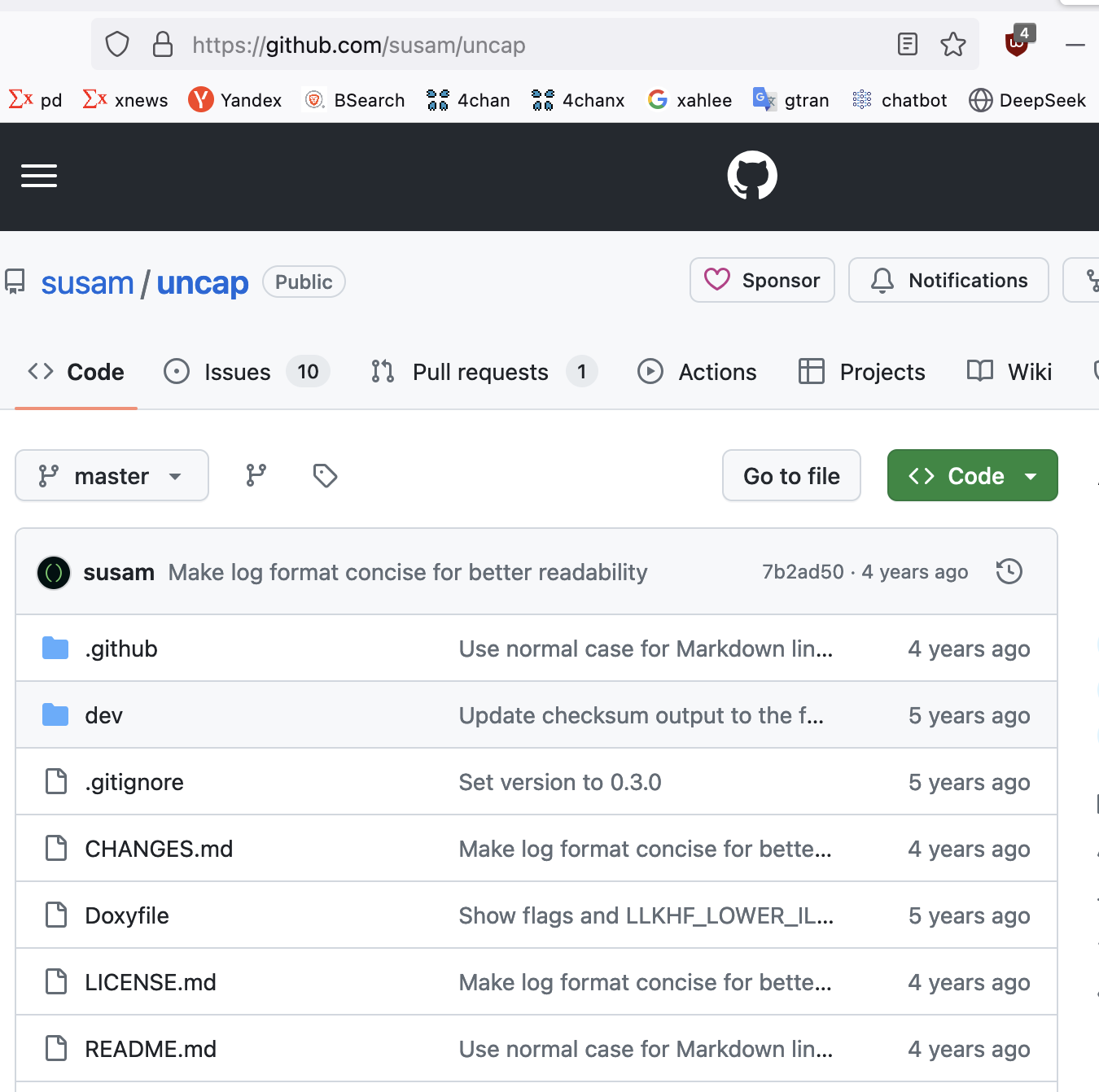1099x1092 pixels.
Task: Click the shield tracking protection icon
Action: [117, 44]
